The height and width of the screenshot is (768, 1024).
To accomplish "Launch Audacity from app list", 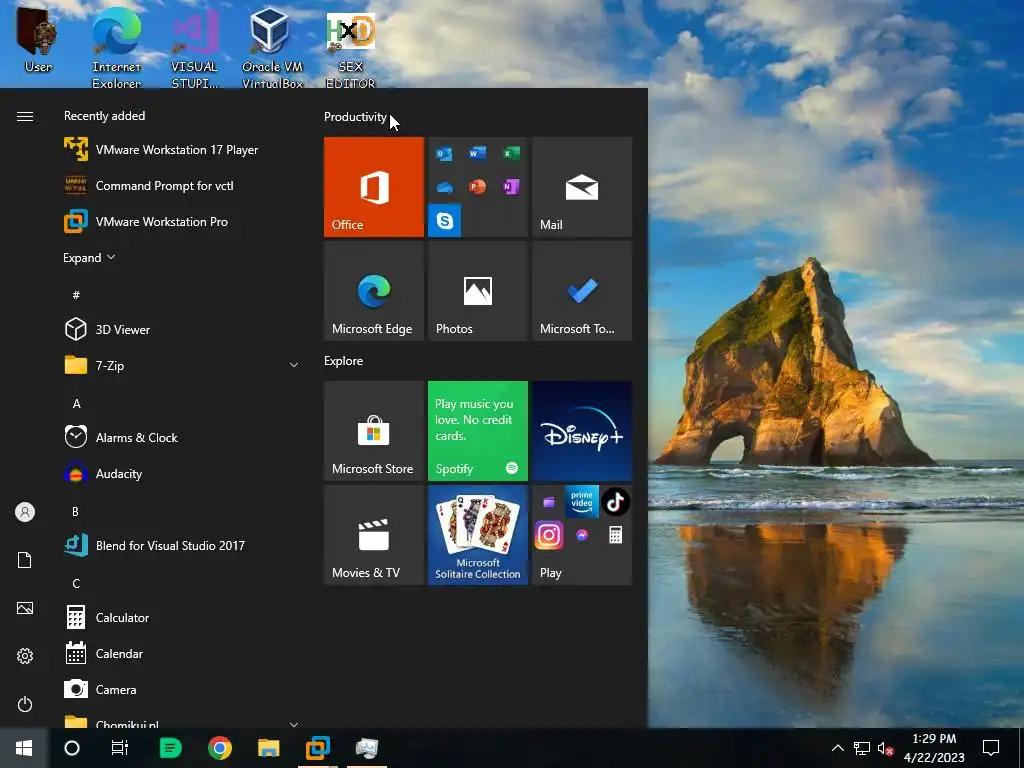I will pos(176,473).
